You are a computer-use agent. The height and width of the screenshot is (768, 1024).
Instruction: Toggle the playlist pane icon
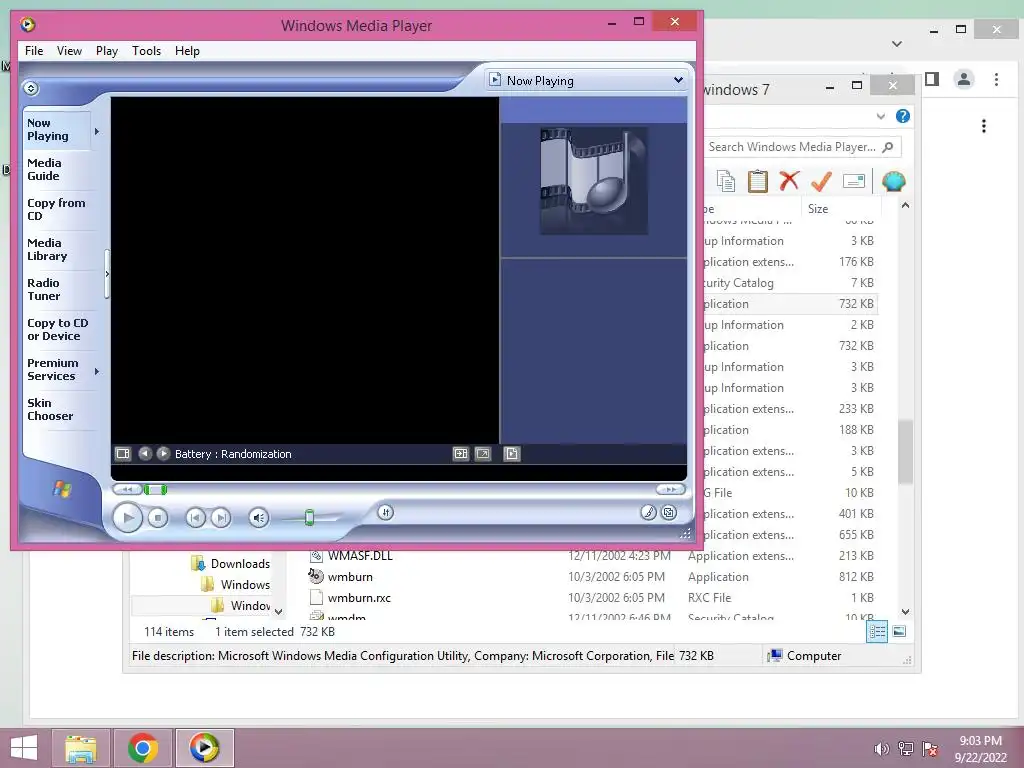click(511, 453)
